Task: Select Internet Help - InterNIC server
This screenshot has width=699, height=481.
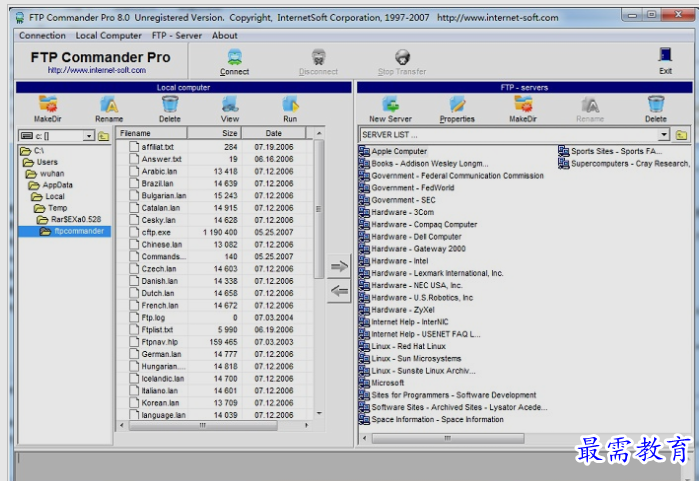Action: (404, 322)
